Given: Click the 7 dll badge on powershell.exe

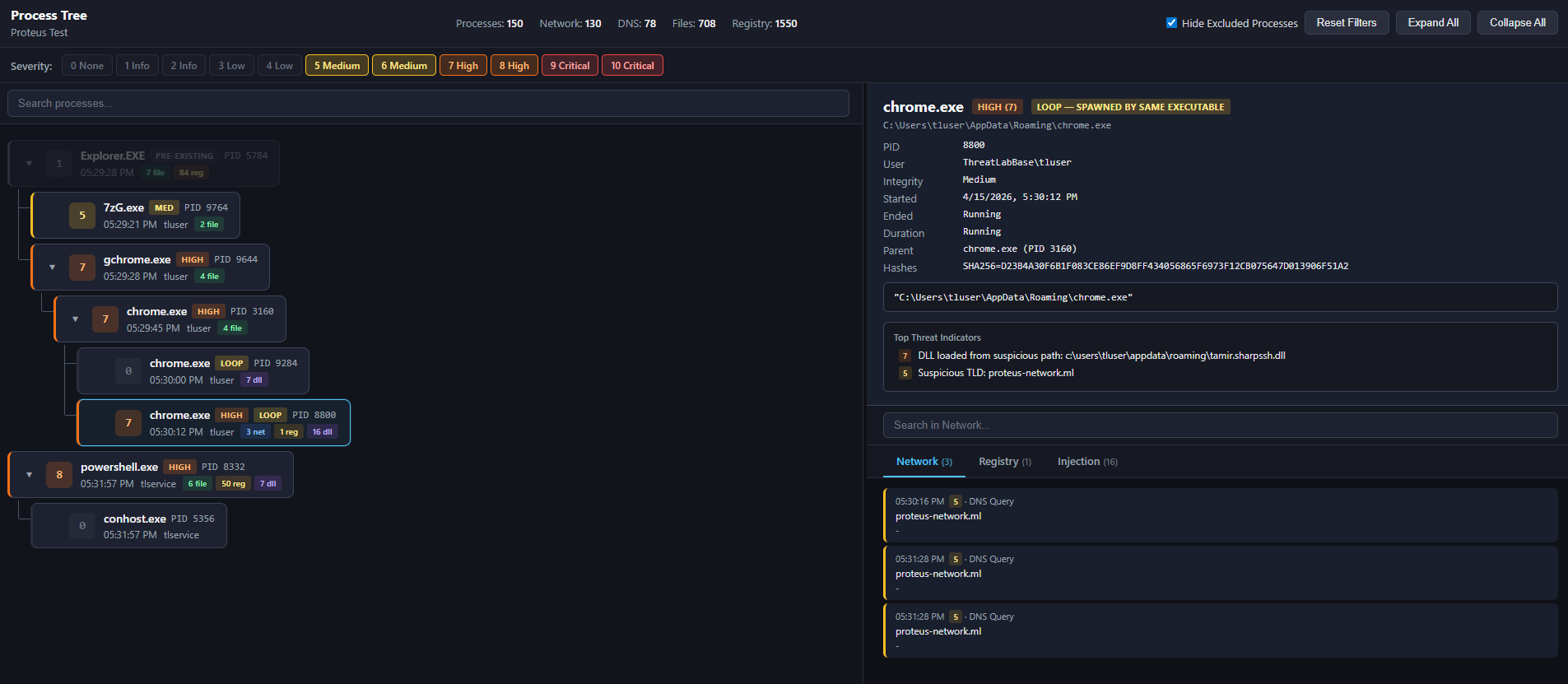Looking at the screenshot, I should [268, 484].
